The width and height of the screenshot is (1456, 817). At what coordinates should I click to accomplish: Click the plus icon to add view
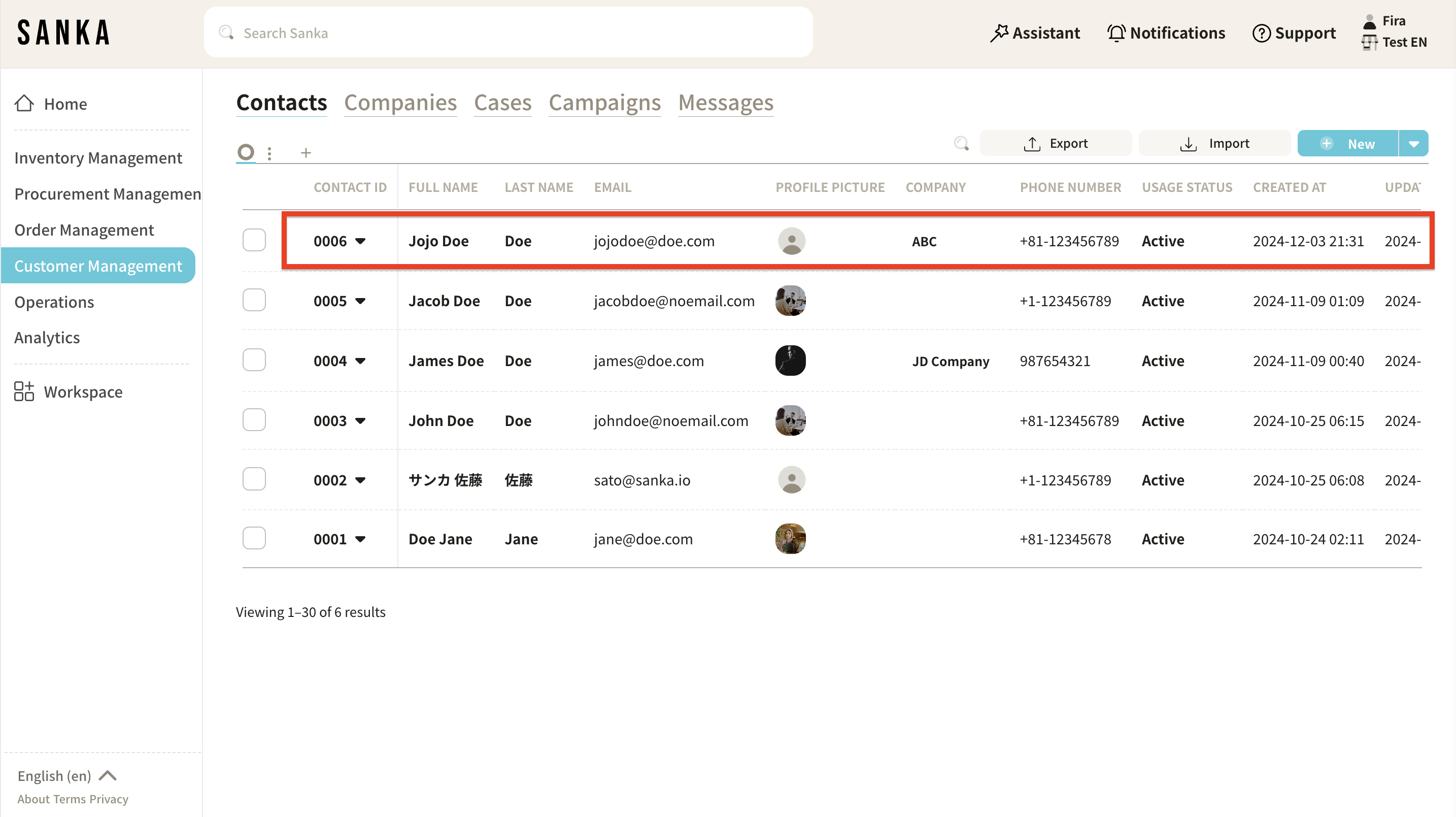tap(306, 153)
